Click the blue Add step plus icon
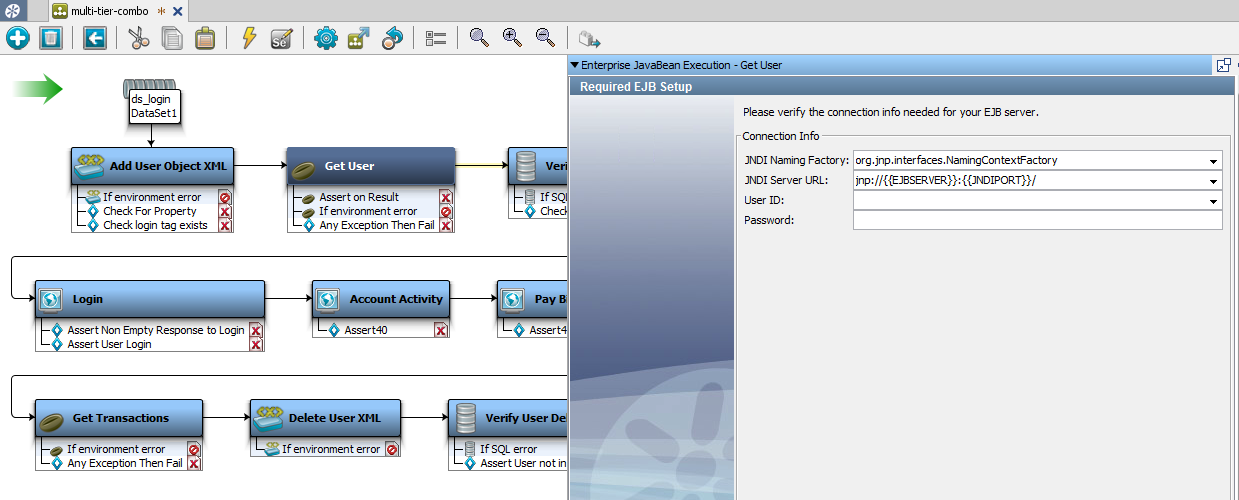The width and height of the screenshot is (1239, 500). pyautogui.click(x=18, y=38)
